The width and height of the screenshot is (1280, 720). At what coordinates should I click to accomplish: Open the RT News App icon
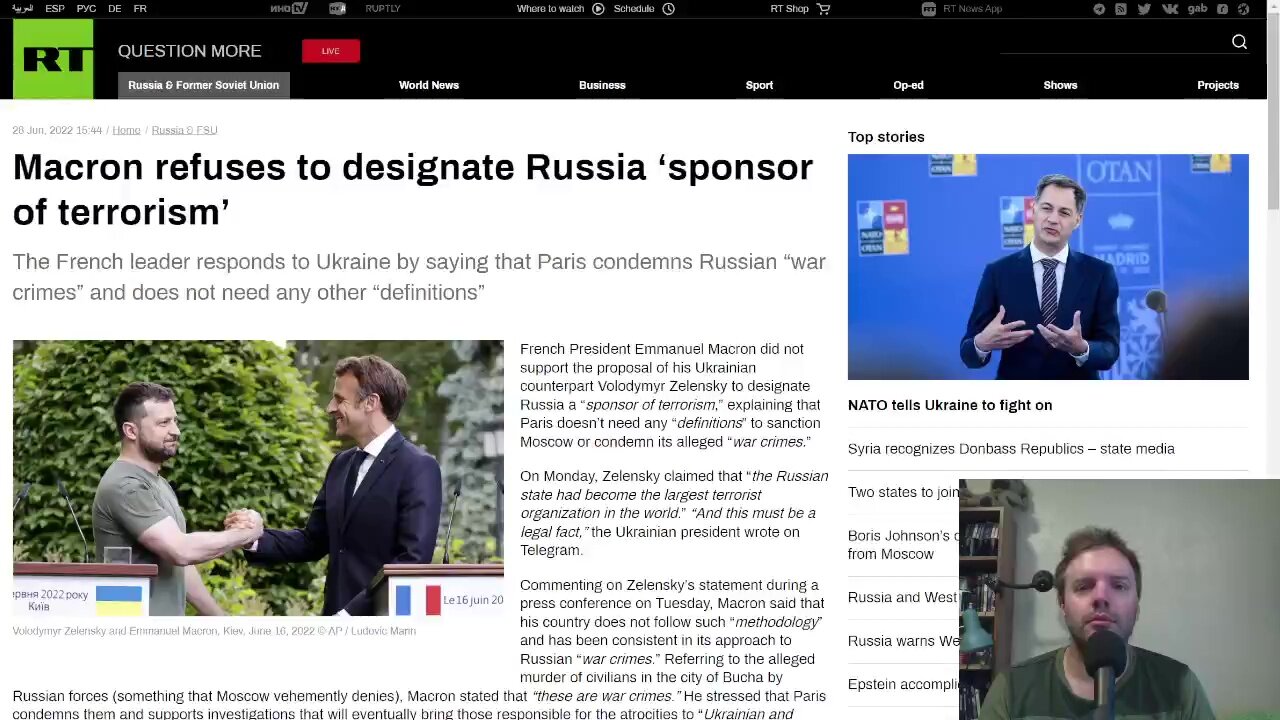929,9
